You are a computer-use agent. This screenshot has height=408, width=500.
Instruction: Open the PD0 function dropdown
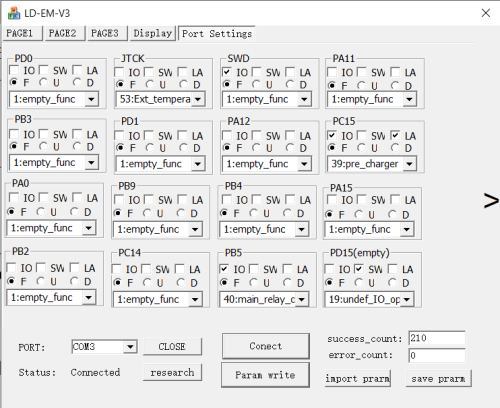(x=91, y=99)
